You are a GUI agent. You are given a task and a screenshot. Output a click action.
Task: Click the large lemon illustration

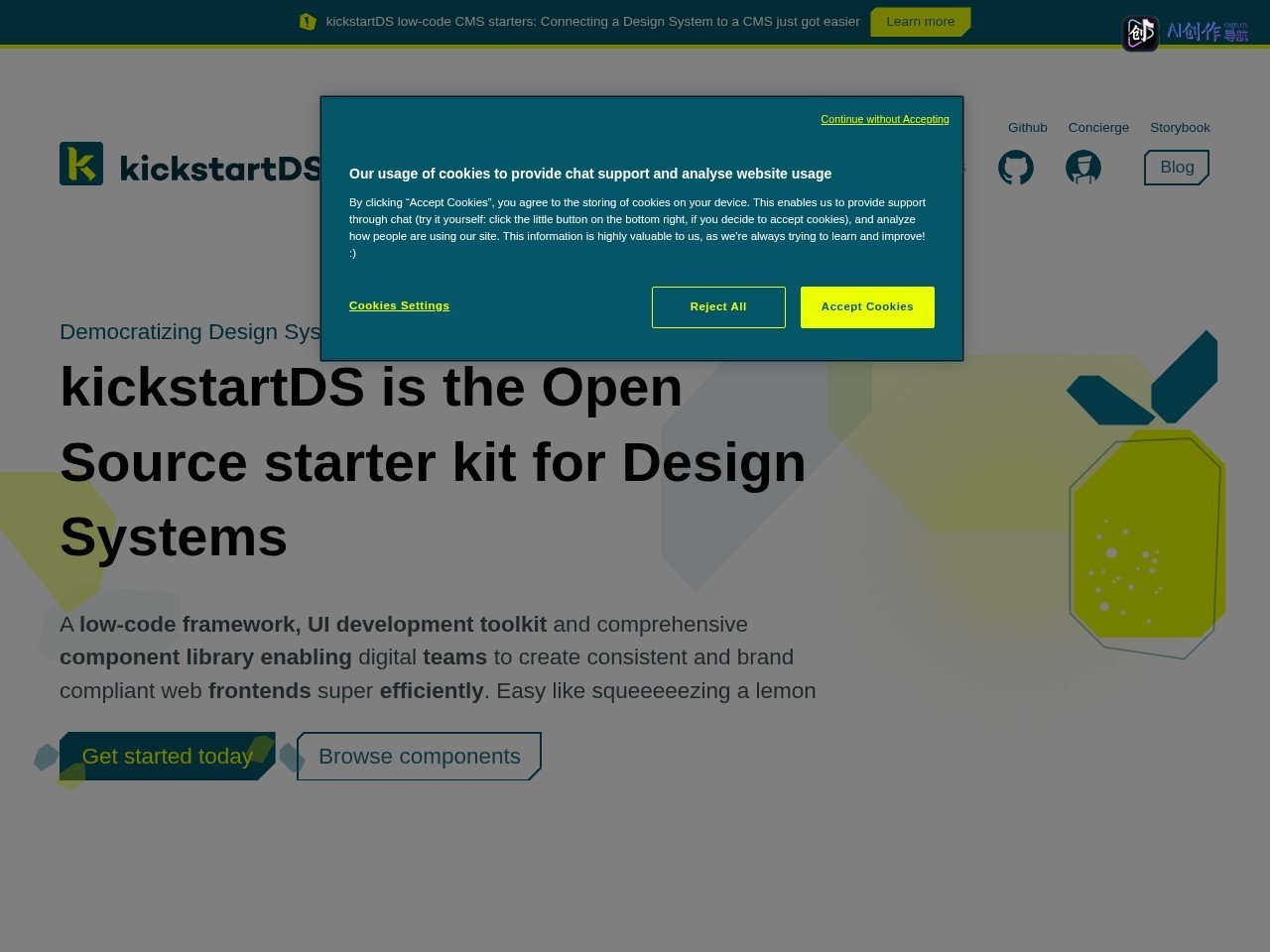pos(1147,496)
